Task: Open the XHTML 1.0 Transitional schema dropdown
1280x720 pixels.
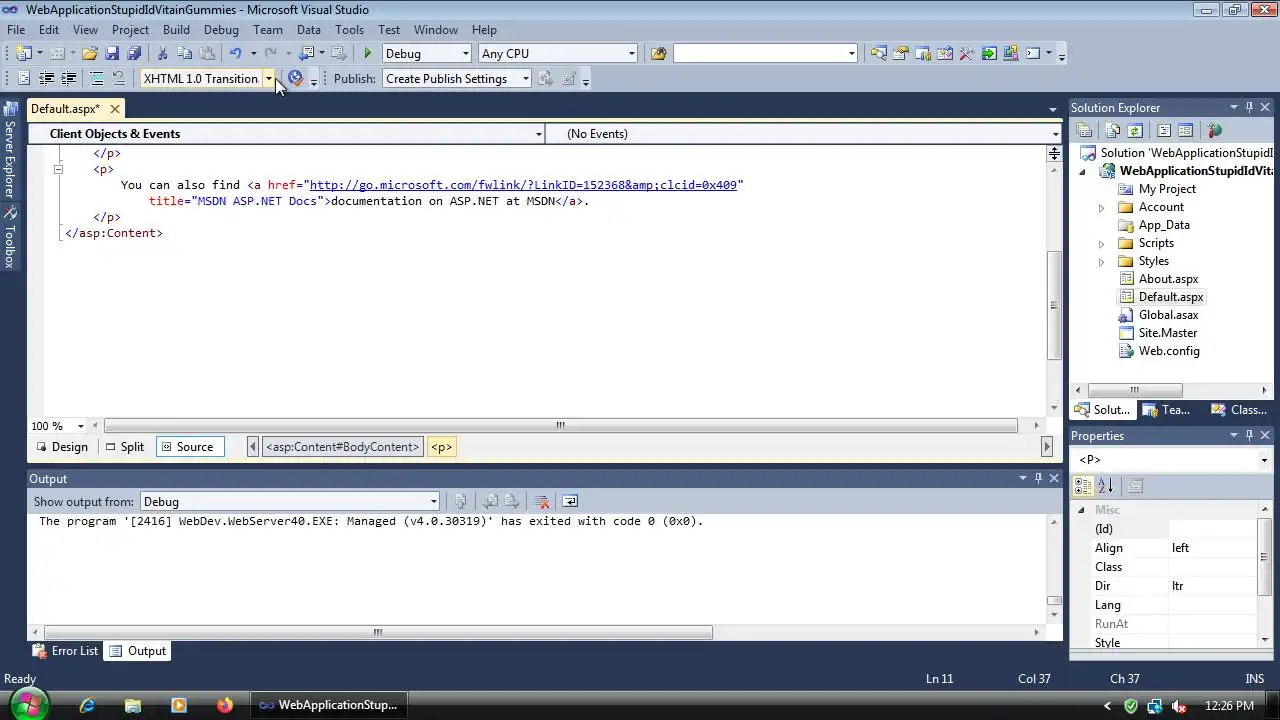Action: [268, 79]
